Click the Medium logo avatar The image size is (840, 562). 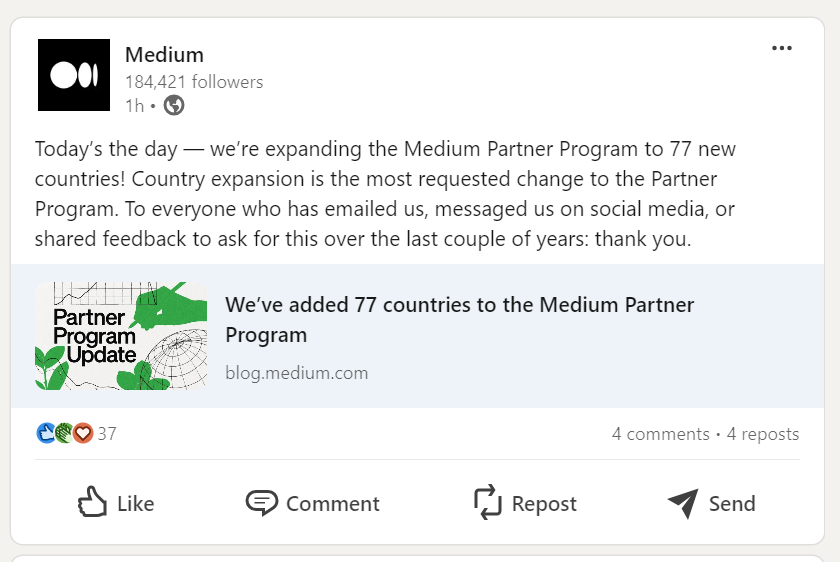74,75
